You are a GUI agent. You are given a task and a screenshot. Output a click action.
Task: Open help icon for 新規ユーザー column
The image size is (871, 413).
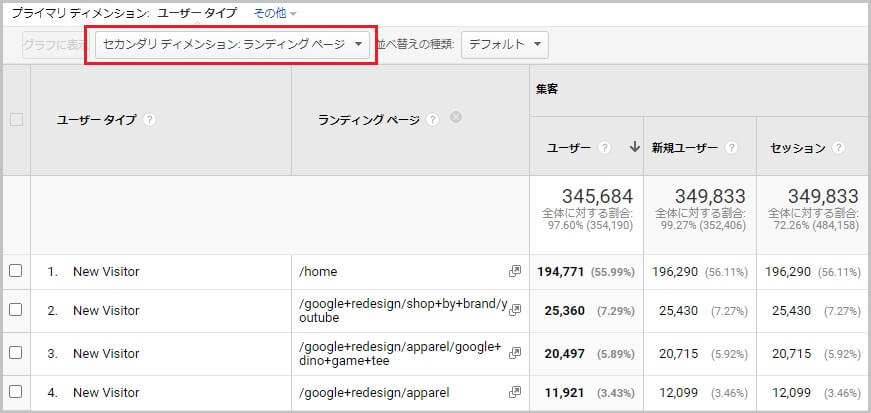pyautogui.click(x=732, y=148)
